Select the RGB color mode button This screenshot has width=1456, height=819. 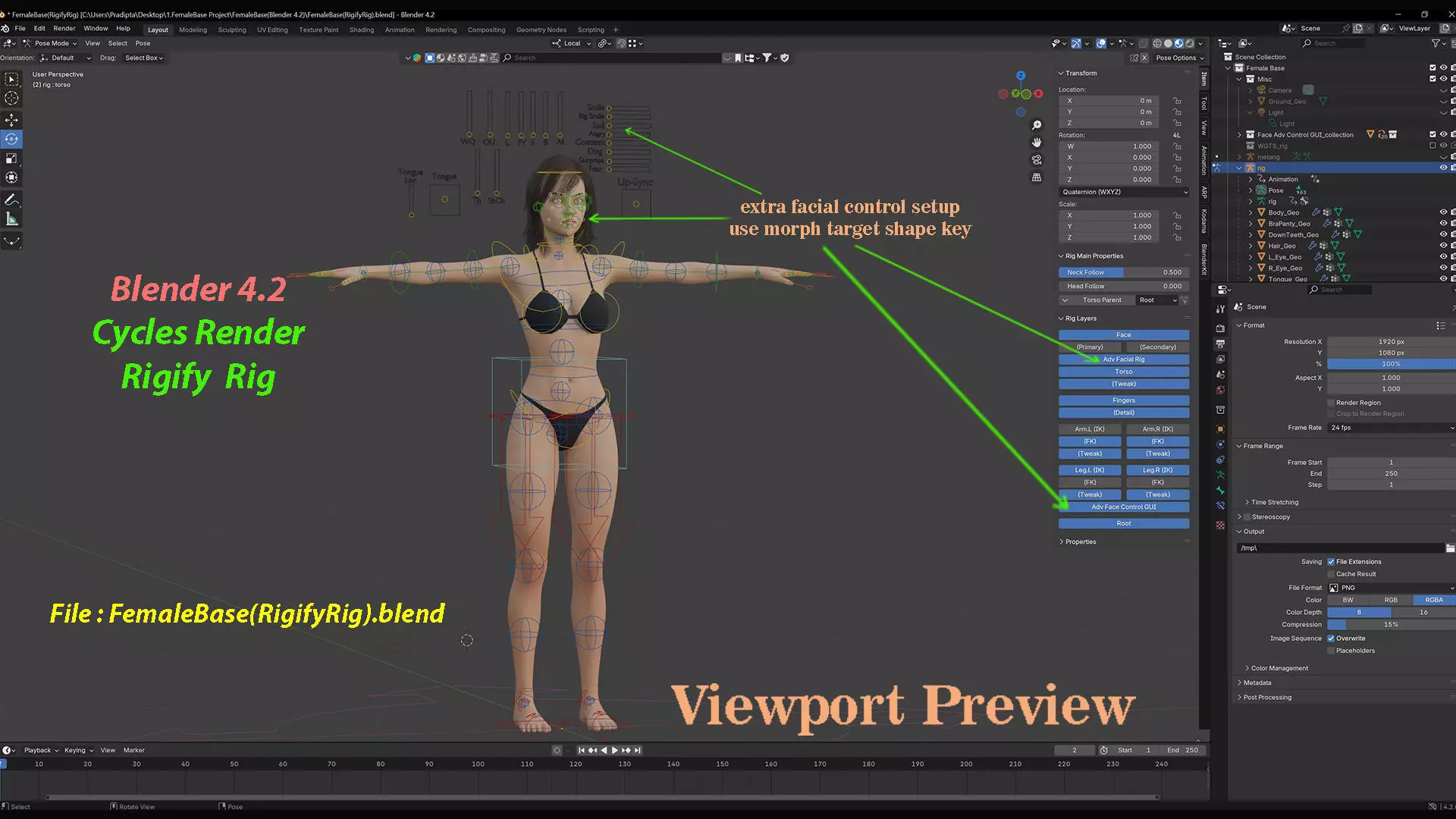1391,600
